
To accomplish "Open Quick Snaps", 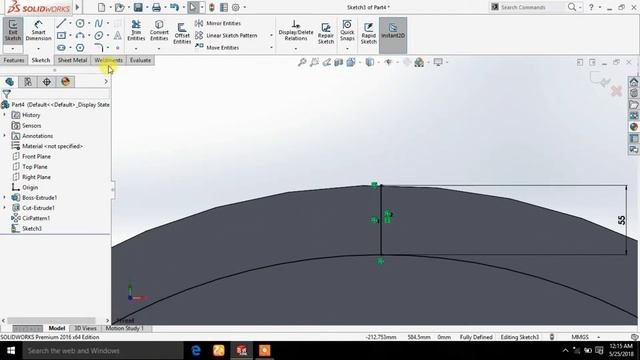I will pos(347,31).
